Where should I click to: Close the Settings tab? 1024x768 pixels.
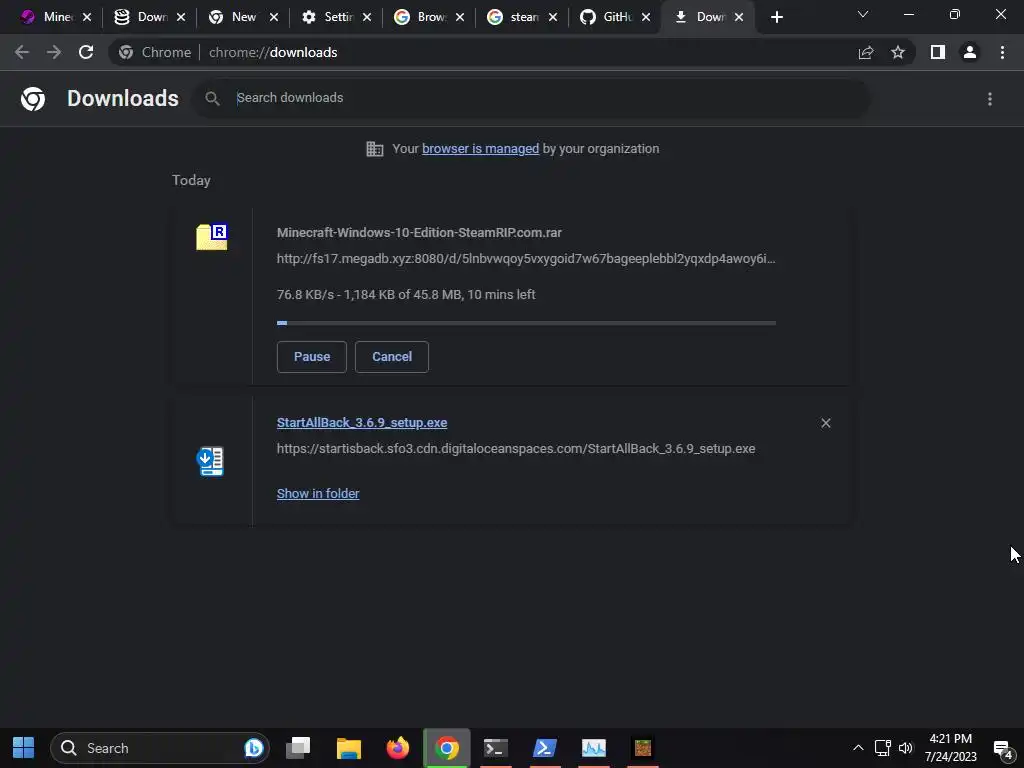tap(367, 17)
